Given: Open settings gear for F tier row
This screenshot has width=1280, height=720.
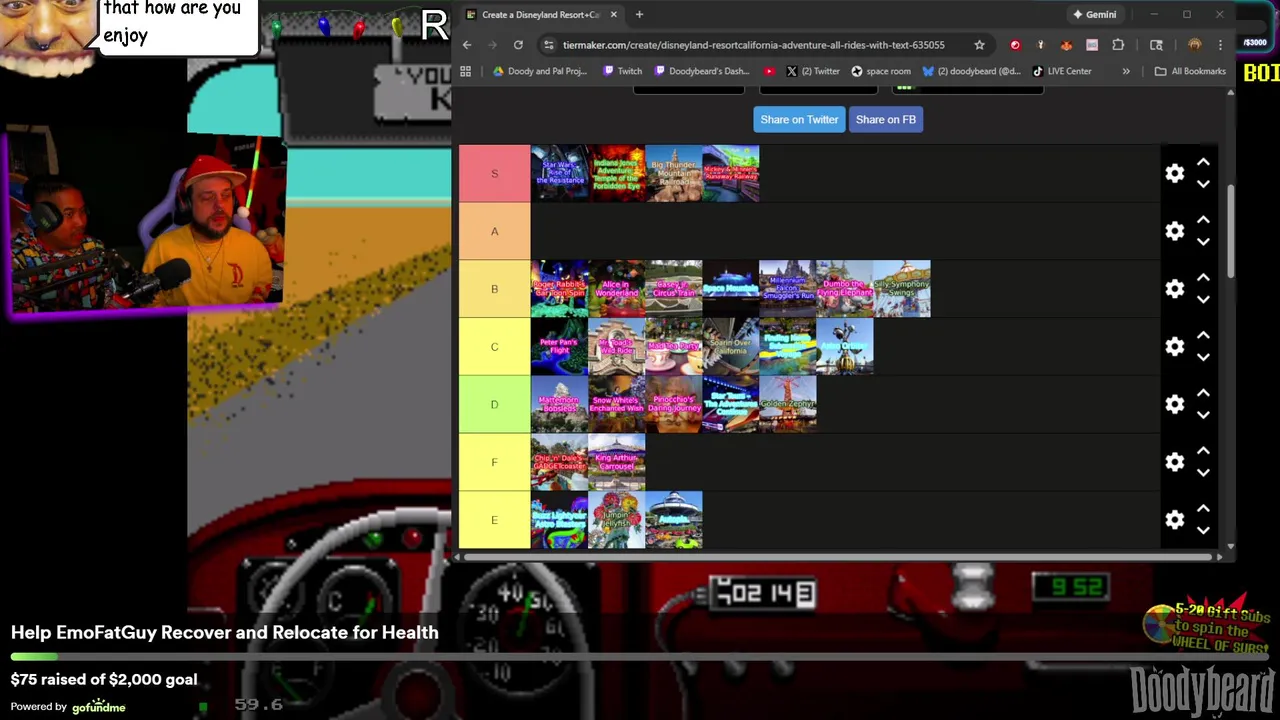Looking at the screenshot, I should [1175, 462].
